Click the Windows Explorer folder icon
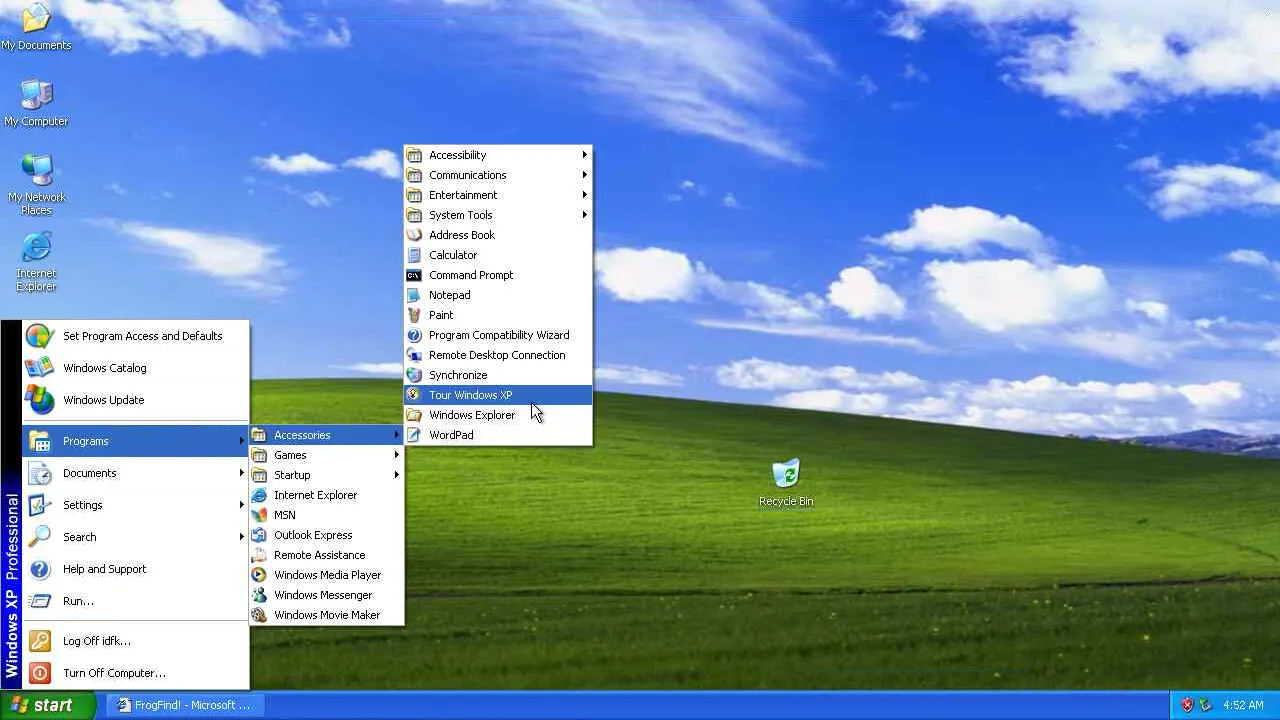Screen dimensions: 1280x720 [414, 415]
